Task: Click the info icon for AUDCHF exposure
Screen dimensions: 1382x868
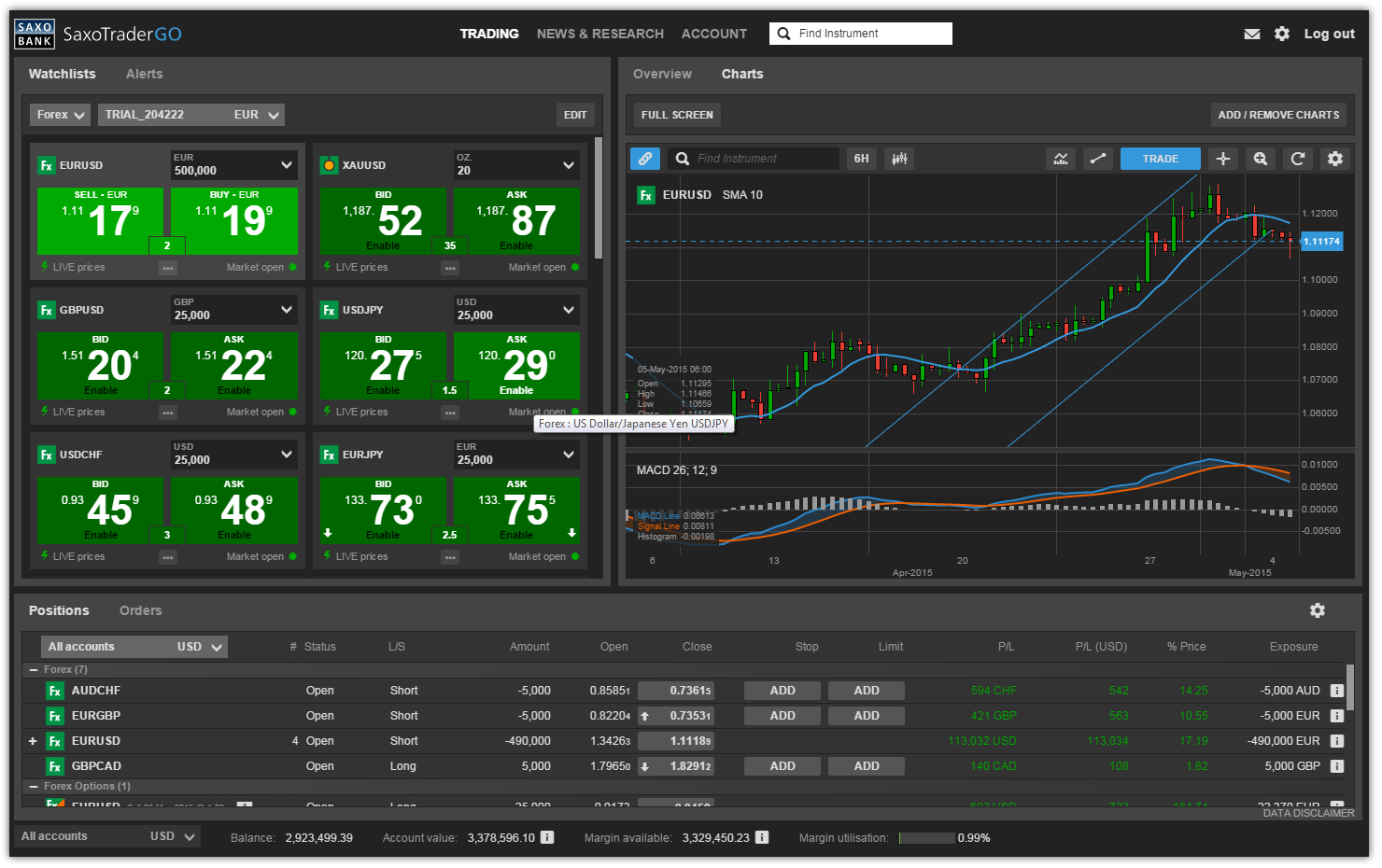Action: tap(1336, 691)
